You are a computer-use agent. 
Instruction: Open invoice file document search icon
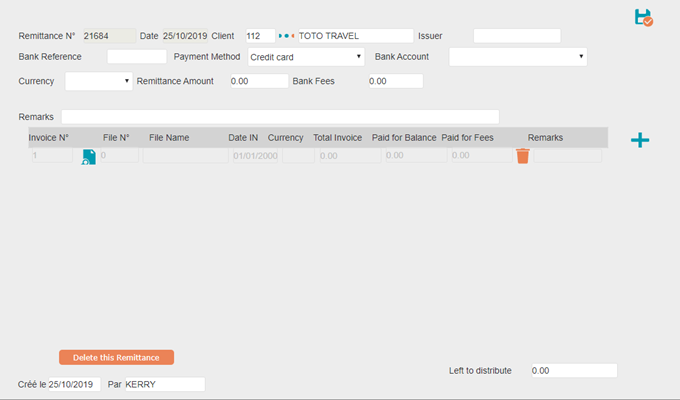[x=88, y=157]
